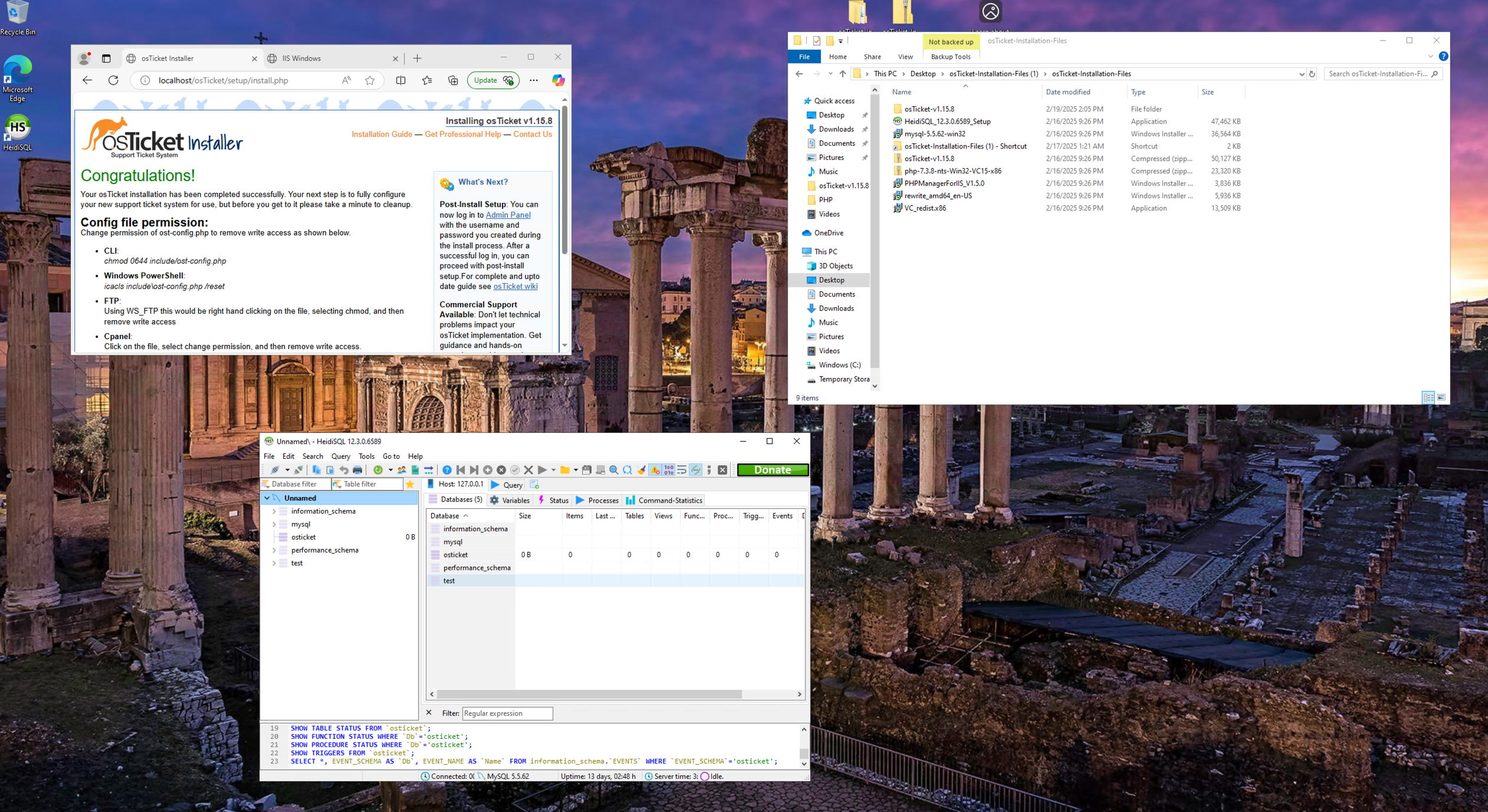The height and width of the screenshot is (812, 1488).
Task: Click the broom Clear icon in HeidiSQL
Action: click(x=641, y=470)
